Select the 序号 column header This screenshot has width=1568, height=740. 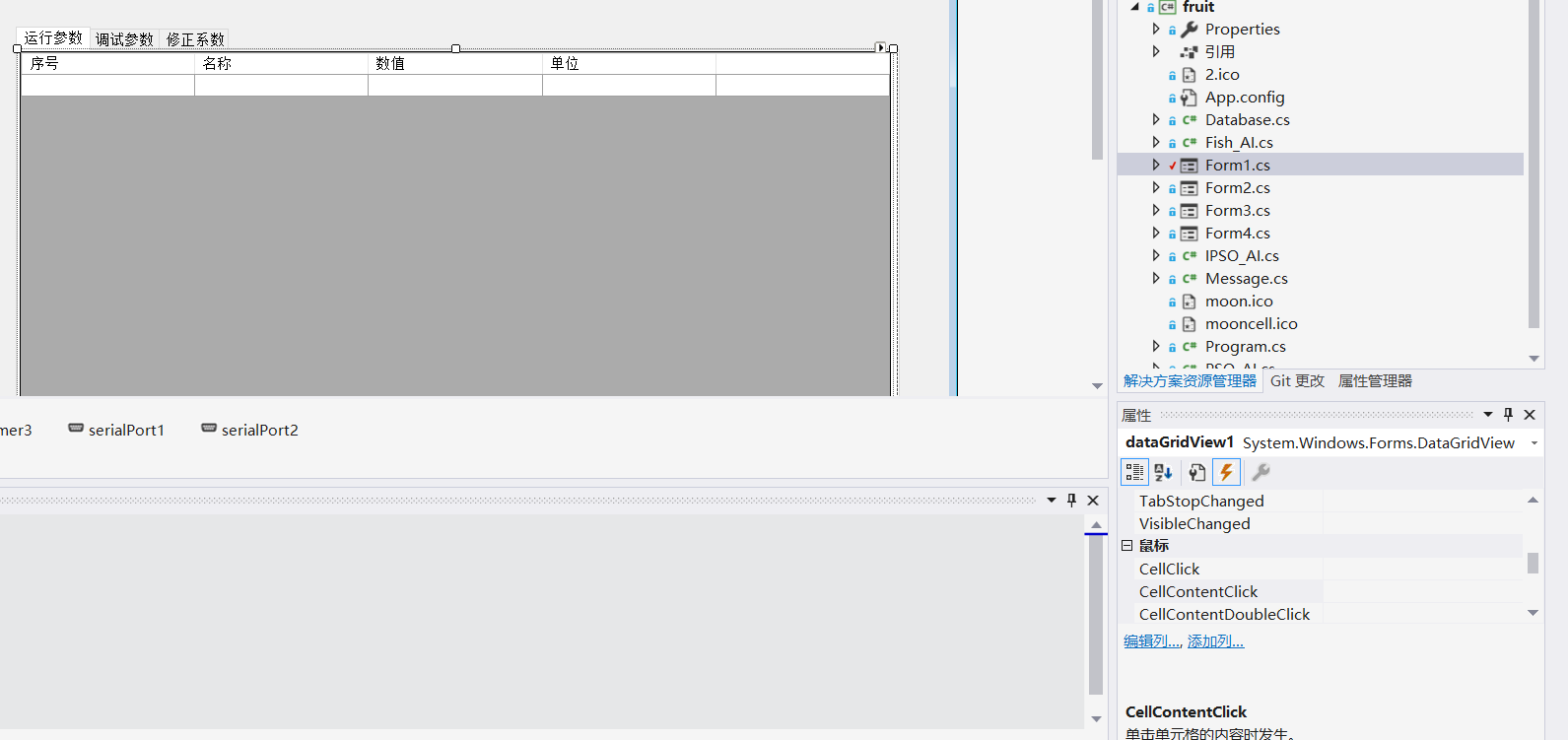108,63
